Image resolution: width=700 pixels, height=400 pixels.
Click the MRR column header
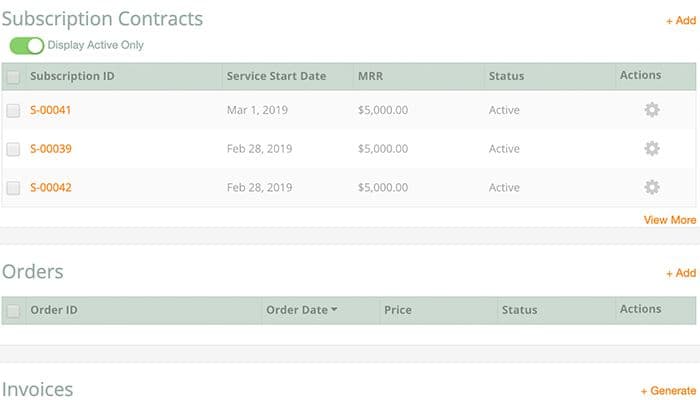point(370,76)
